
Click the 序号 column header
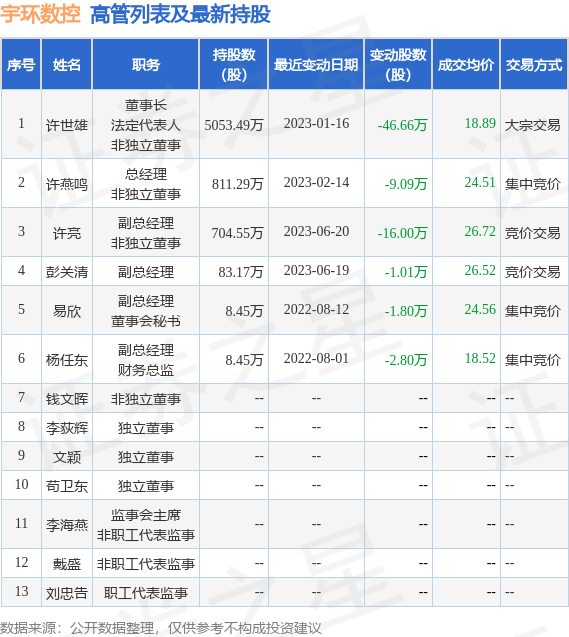[21, 65]
